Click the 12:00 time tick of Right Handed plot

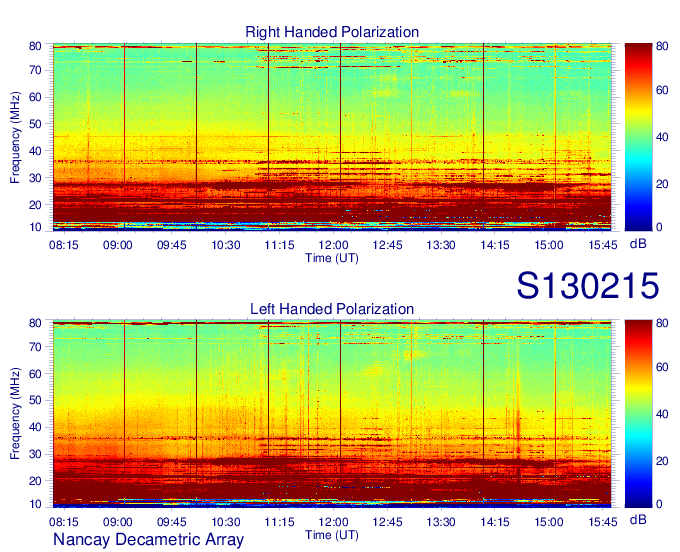coord(333,245)
